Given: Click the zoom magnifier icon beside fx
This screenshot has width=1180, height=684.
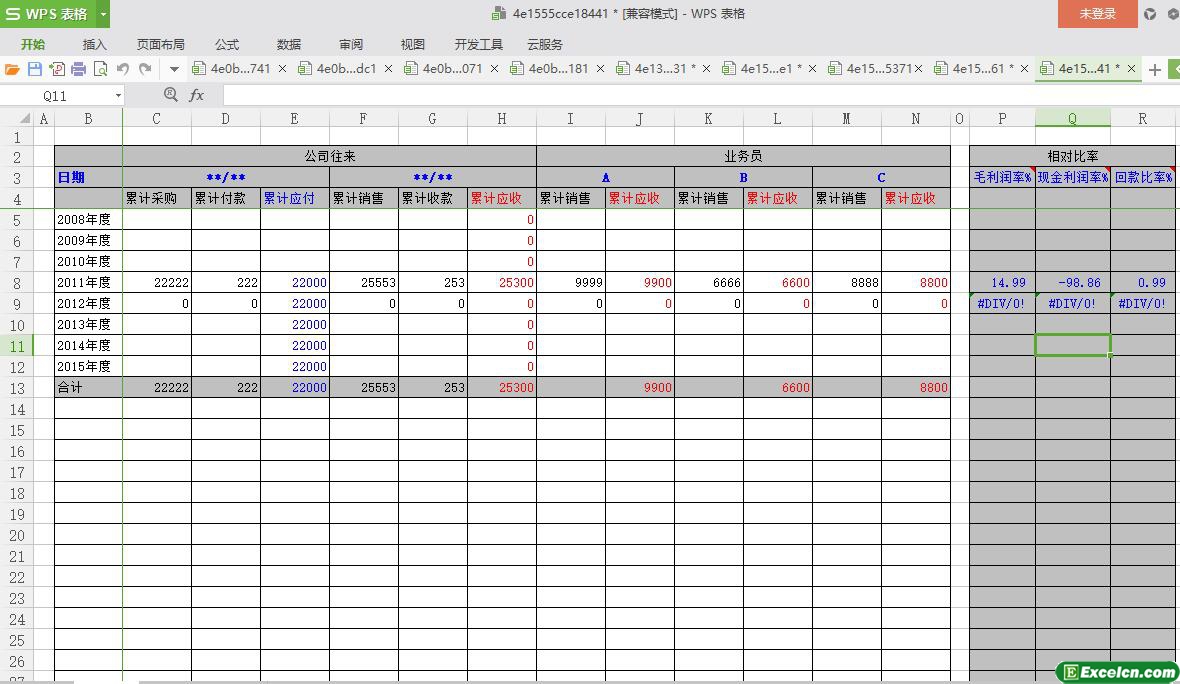Looking at the screenshot, I should coord(171,94).
